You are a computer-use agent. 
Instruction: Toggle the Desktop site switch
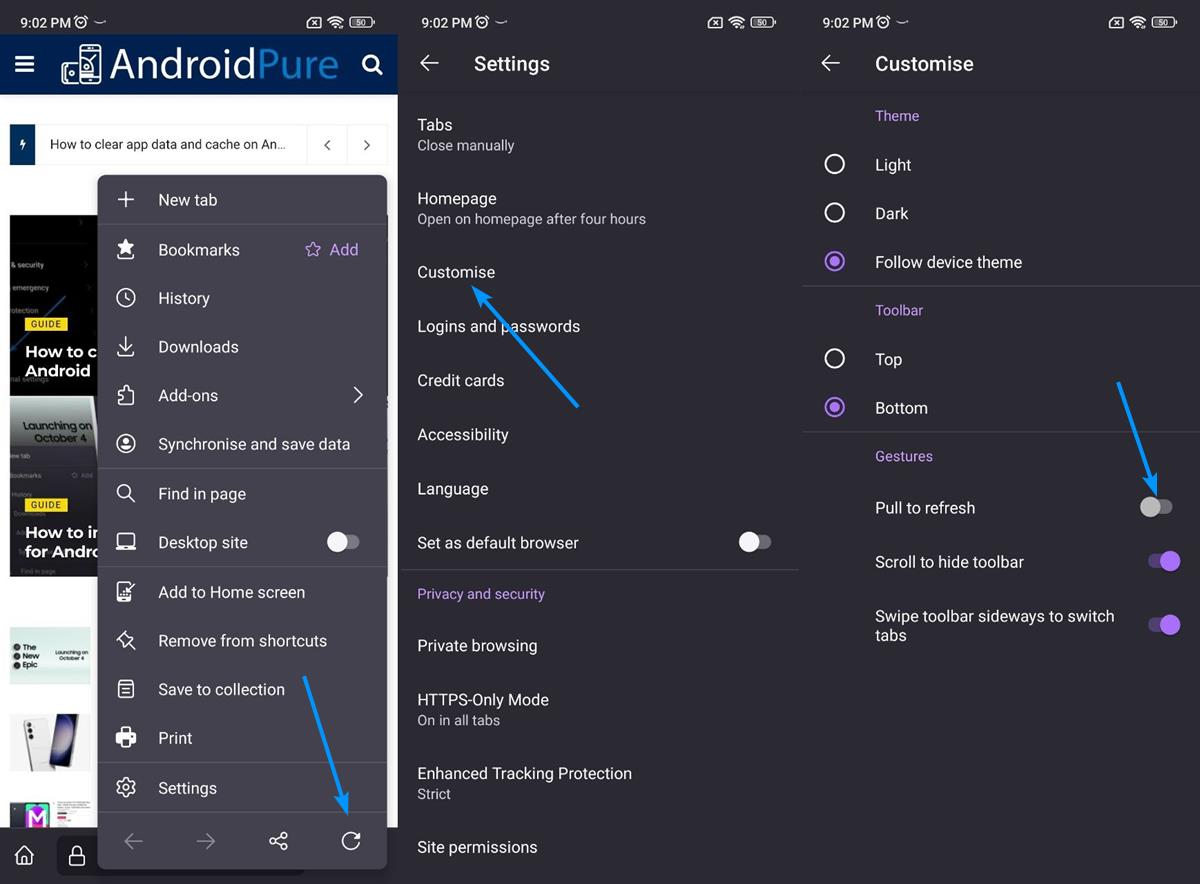343,542
